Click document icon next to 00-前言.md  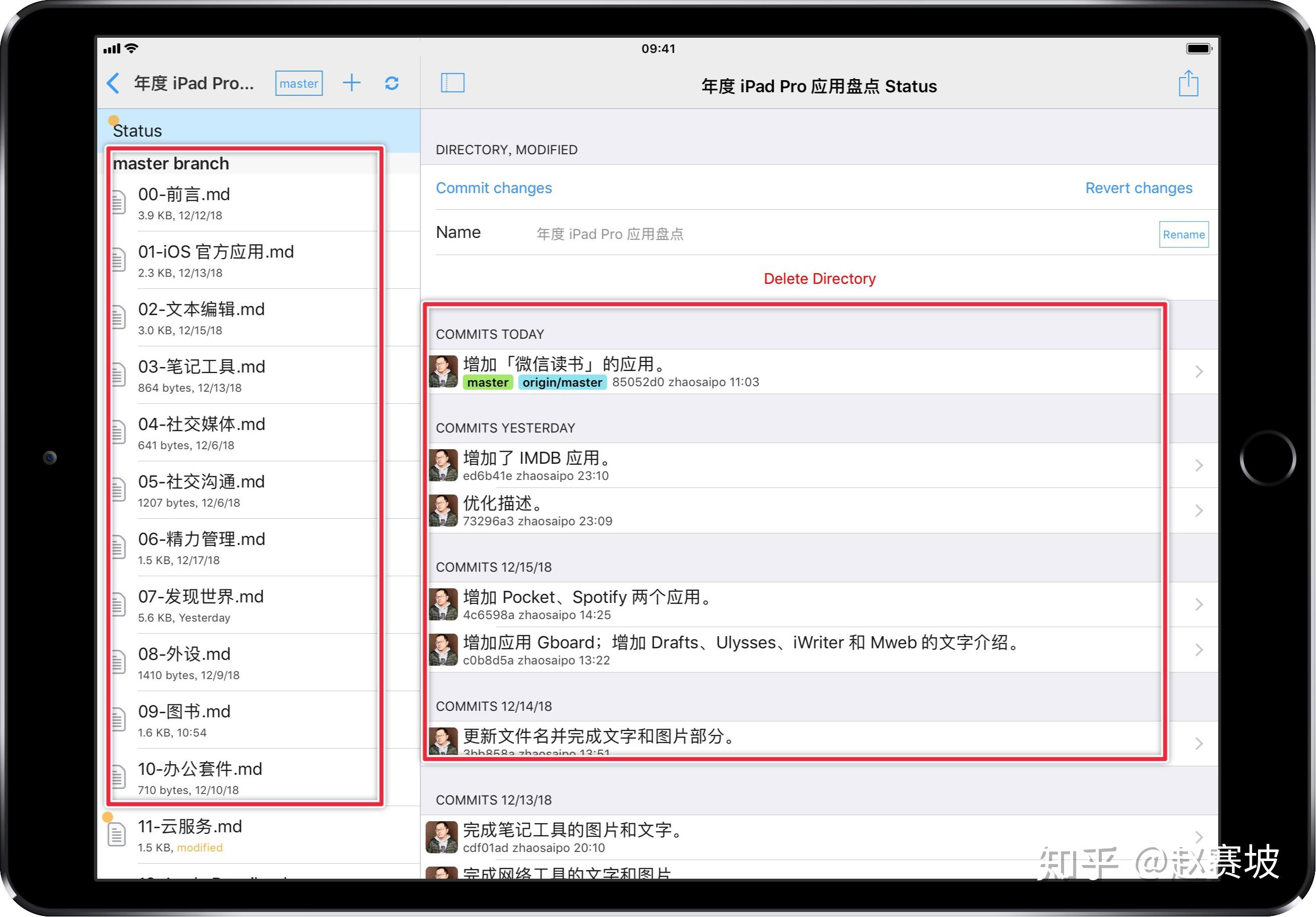pyautogui.click(x=118, y=202)
